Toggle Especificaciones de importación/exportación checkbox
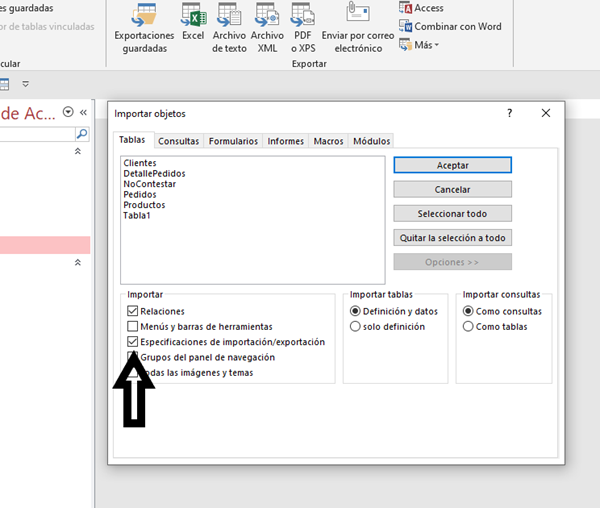 (133, 342)
